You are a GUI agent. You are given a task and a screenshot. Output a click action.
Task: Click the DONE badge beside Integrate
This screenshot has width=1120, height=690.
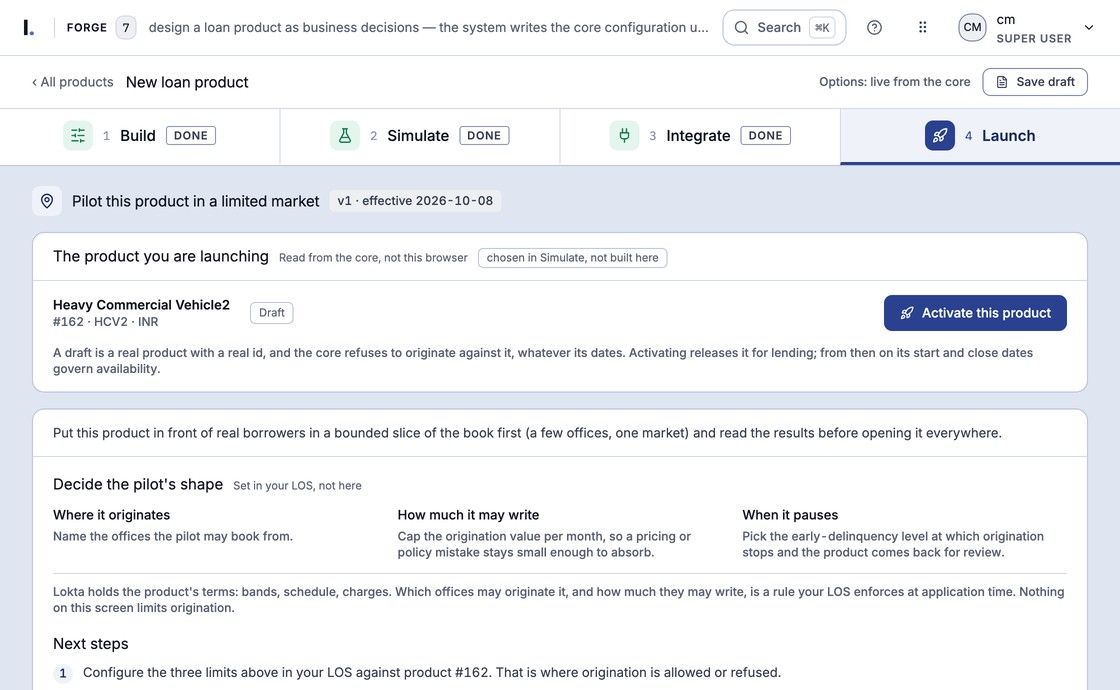[766, 136]
